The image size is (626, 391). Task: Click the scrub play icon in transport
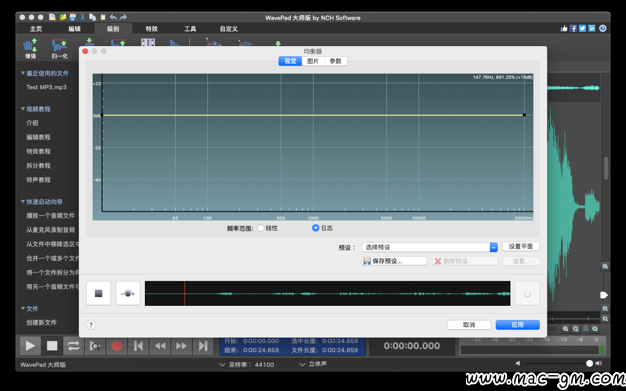click(x=95, y=346)
